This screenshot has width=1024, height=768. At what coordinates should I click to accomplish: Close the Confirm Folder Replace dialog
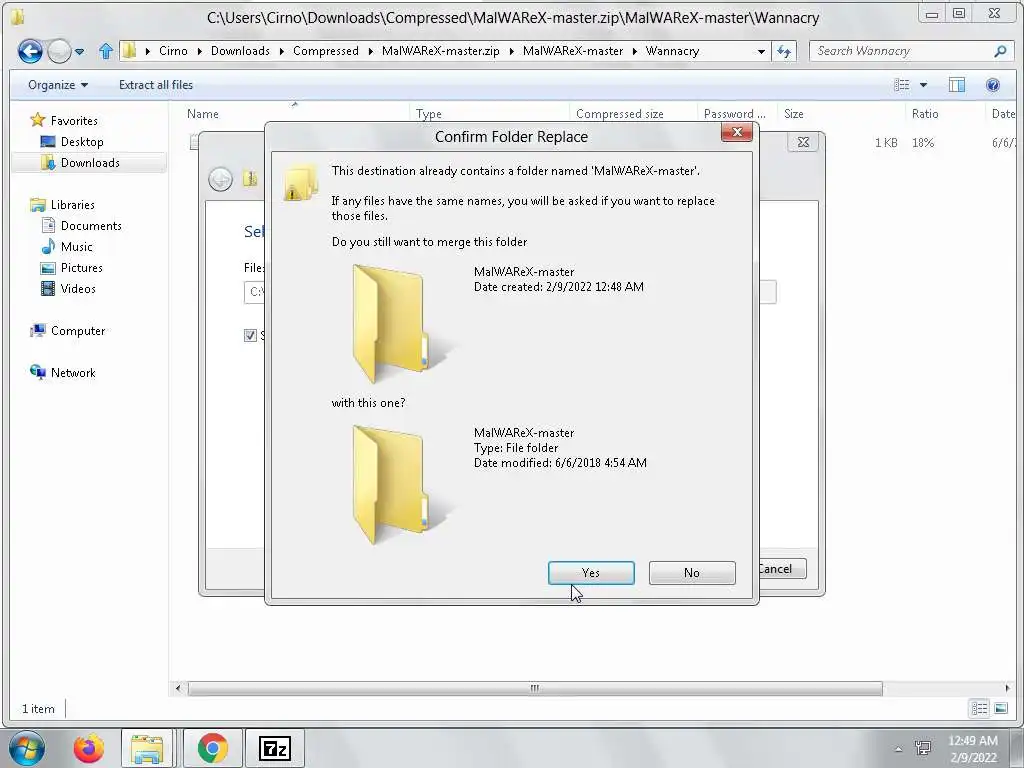point(737,132)
